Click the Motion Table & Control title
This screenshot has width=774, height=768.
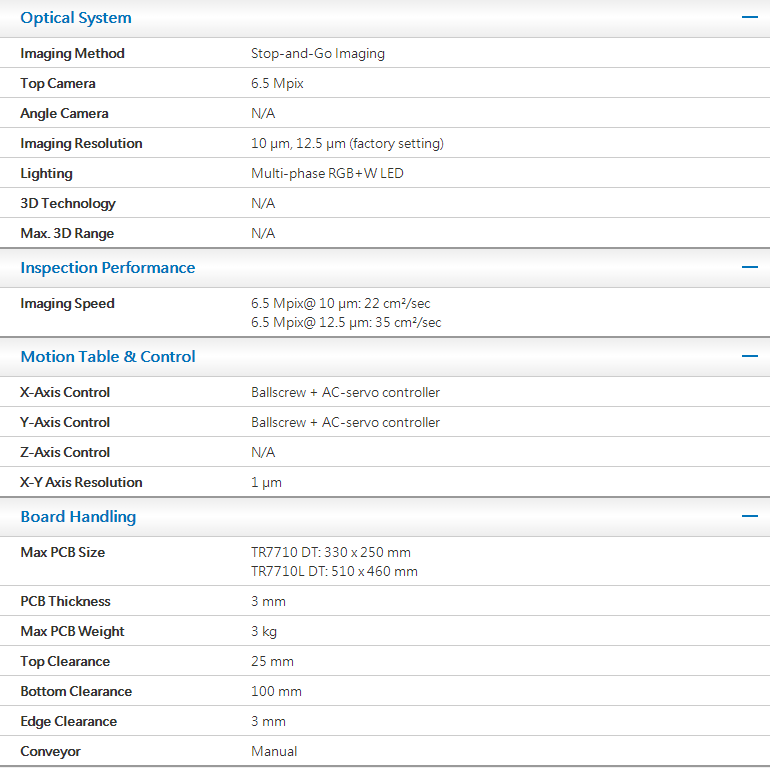pos(108,356)
